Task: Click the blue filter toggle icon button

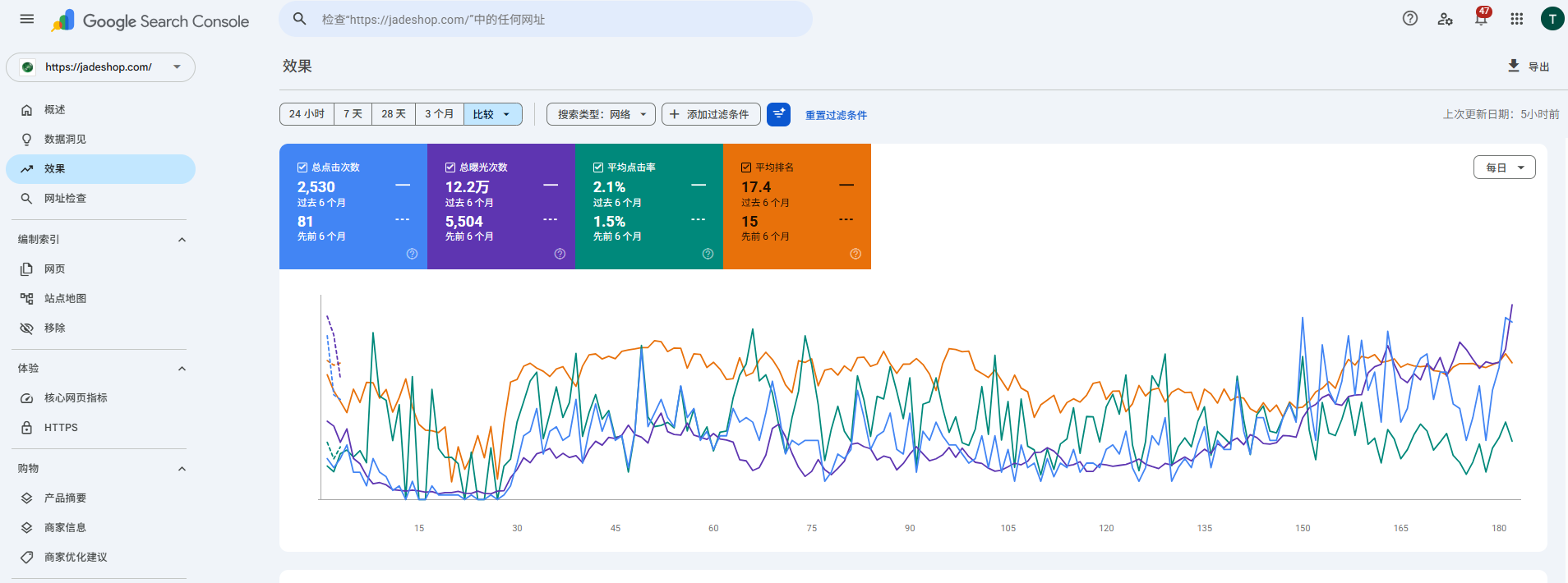Action: coord(778,114)
